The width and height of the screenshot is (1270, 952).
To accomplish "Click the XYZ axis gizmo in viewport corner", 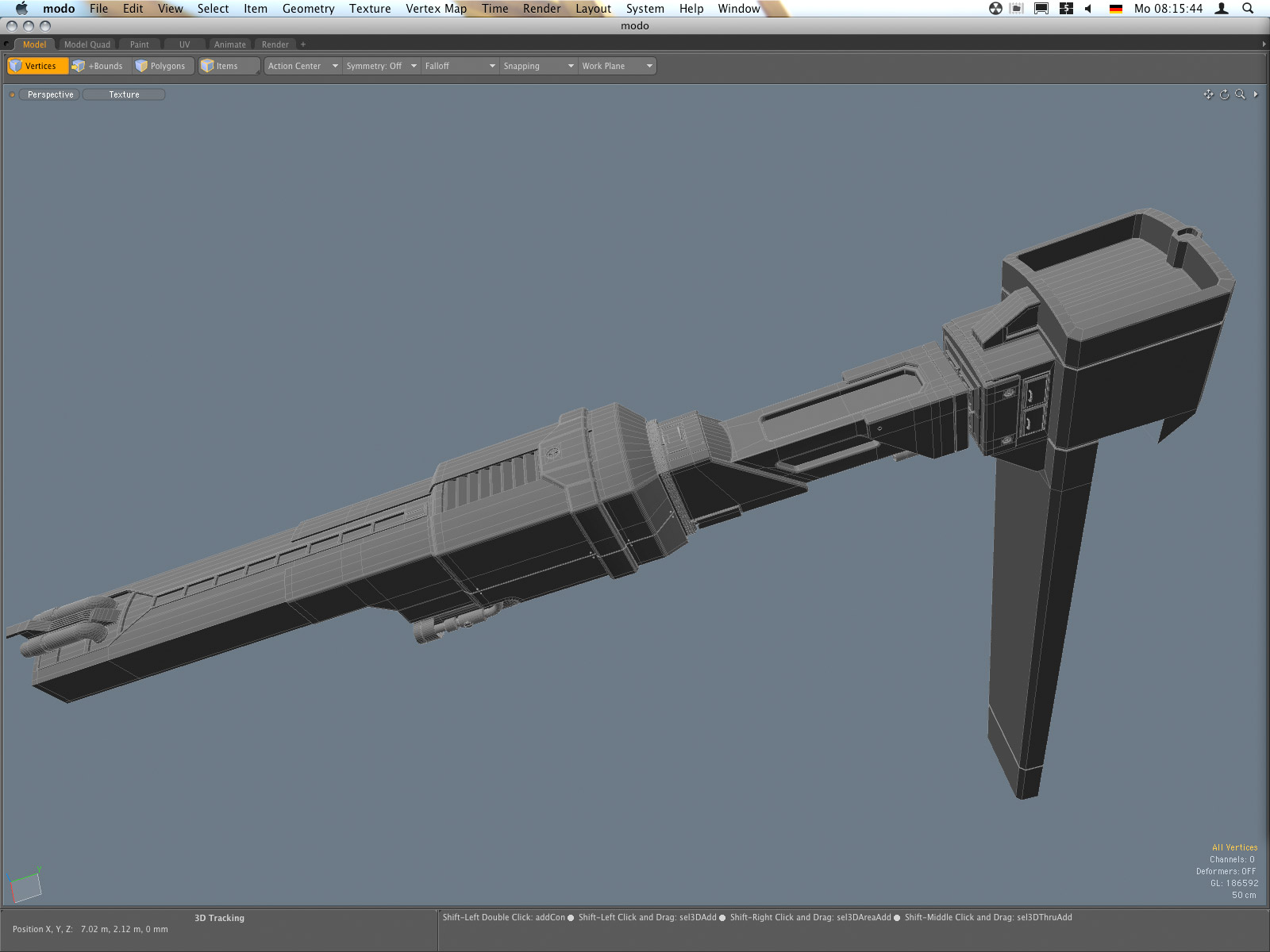I will pos(25,885).
